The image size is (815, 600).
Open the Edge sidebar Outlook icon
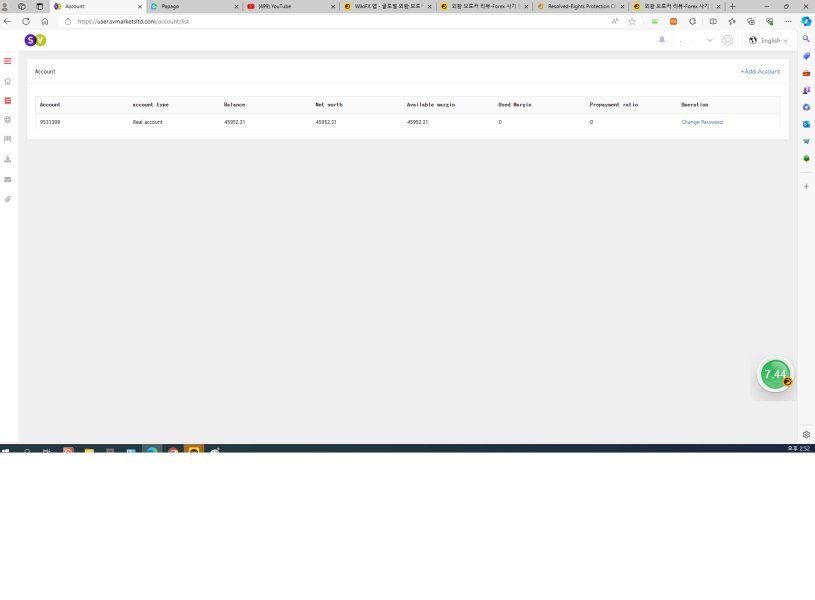[806, 124]
